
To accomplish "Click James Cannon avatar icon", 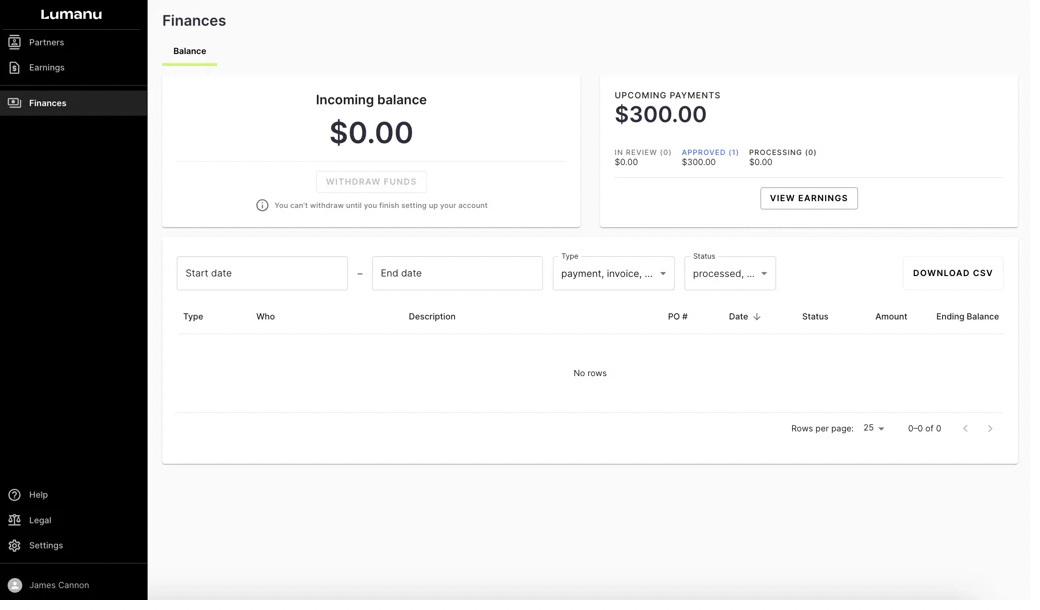I will (x=15, y=585).
